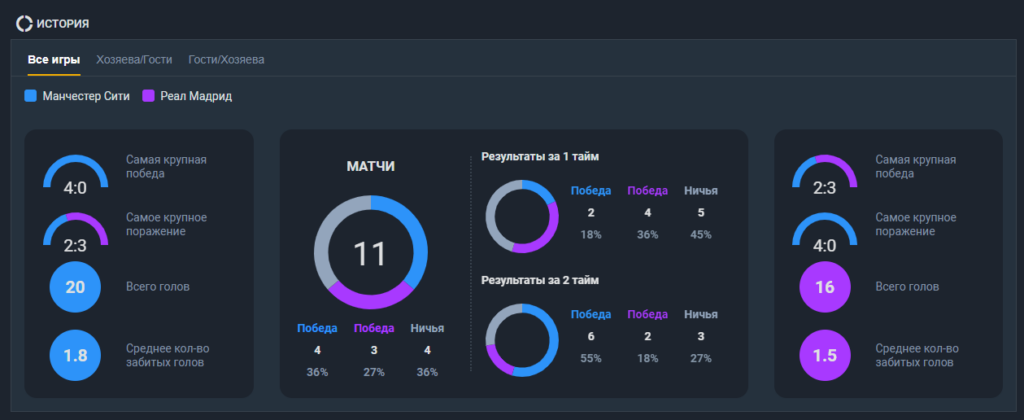This screenshot has height=420, width=1024.
Task: Click the 55% win value for second half
Action: pos(591,358)
